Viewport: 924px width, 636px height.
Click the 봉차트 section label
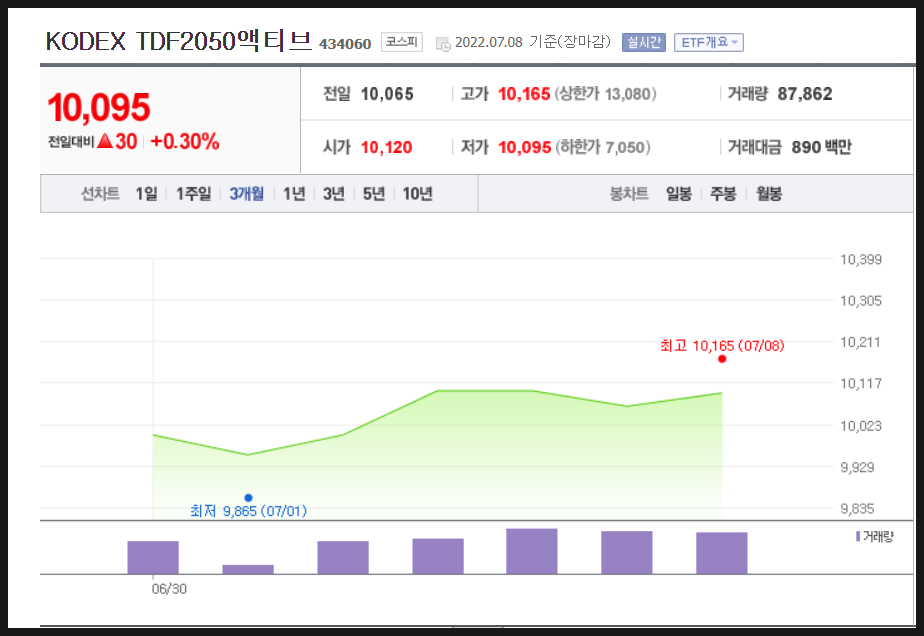point(629,193)
